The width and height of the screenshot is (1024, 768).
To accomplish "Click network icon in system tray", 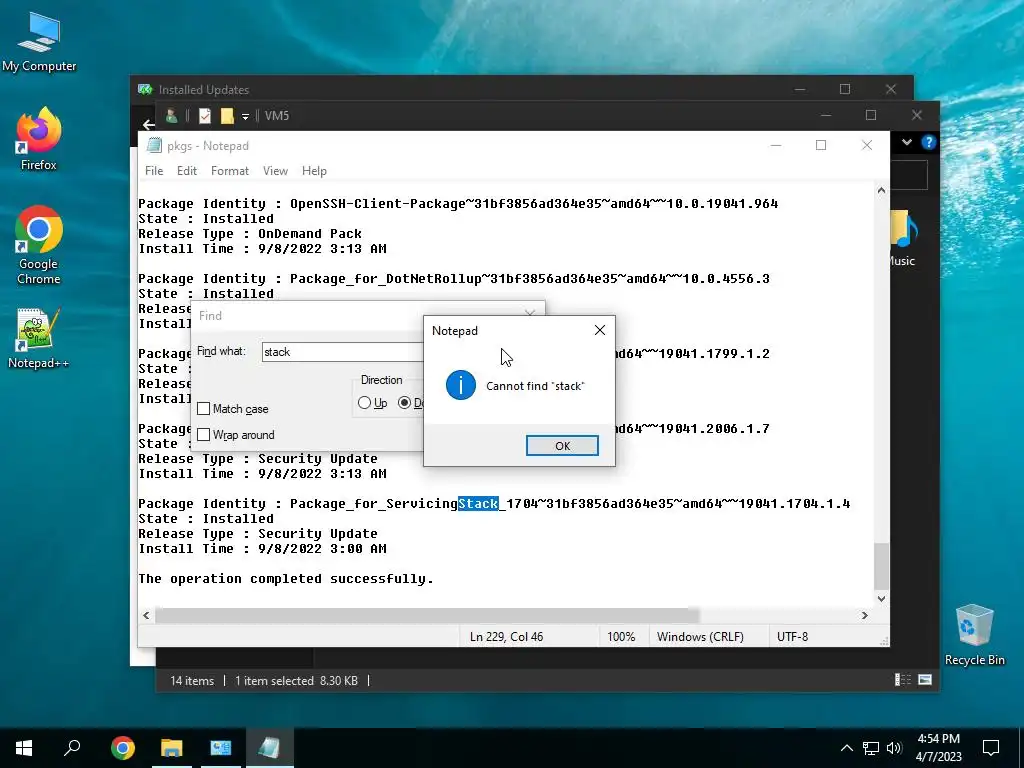I will pyautogui.click(x=871, y=748).
